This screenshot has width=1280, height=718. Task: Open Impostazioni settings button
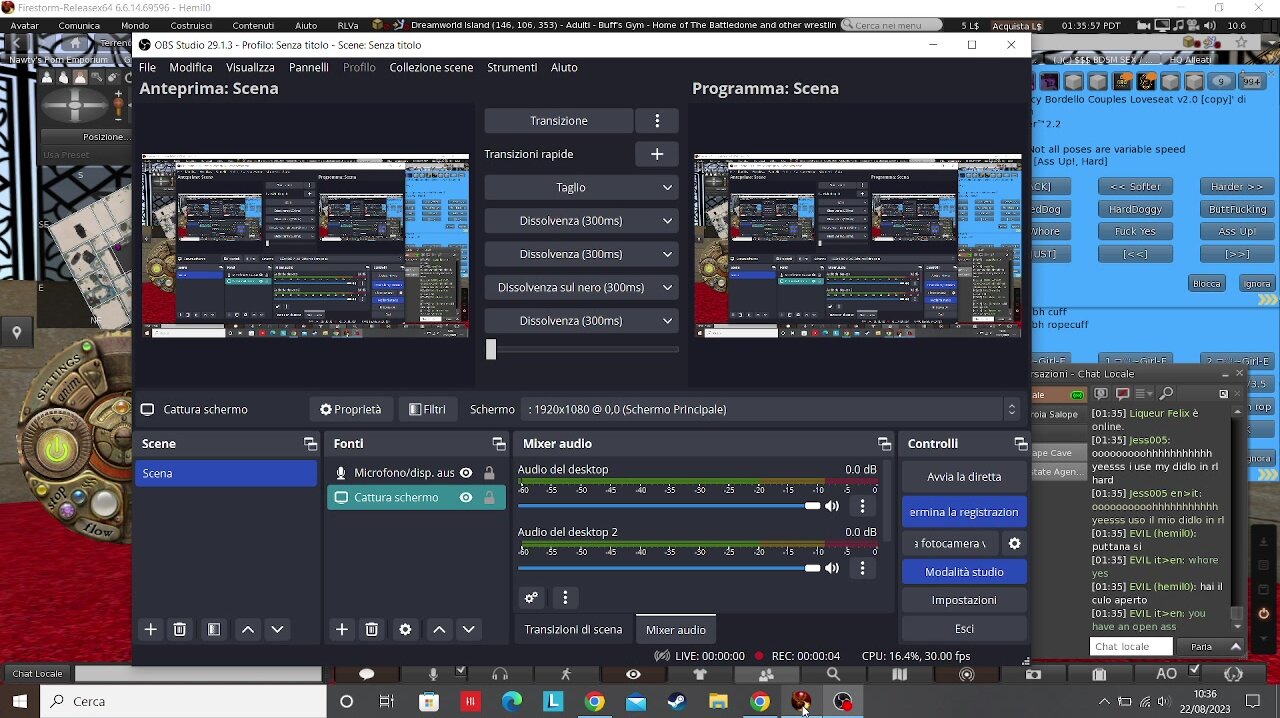(964, 600)
